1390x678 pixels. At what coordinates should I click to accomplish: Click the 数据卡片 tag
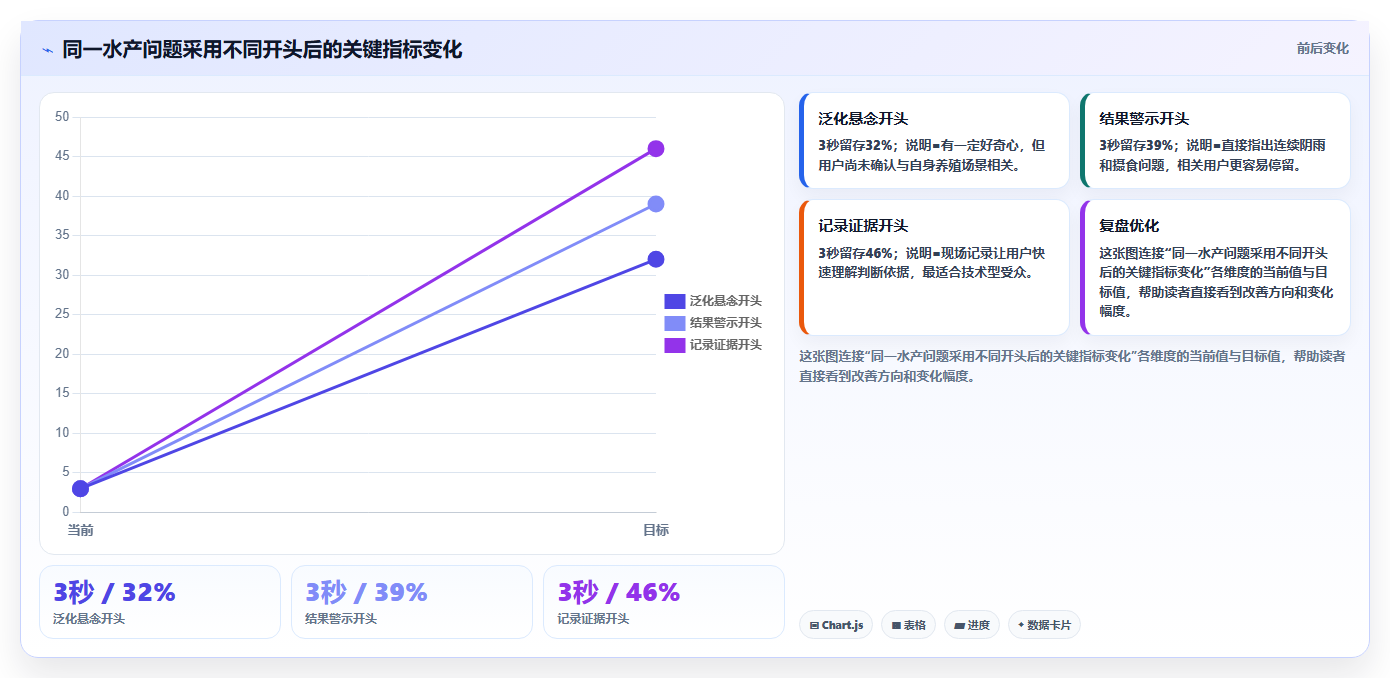tap(1044, 625)
